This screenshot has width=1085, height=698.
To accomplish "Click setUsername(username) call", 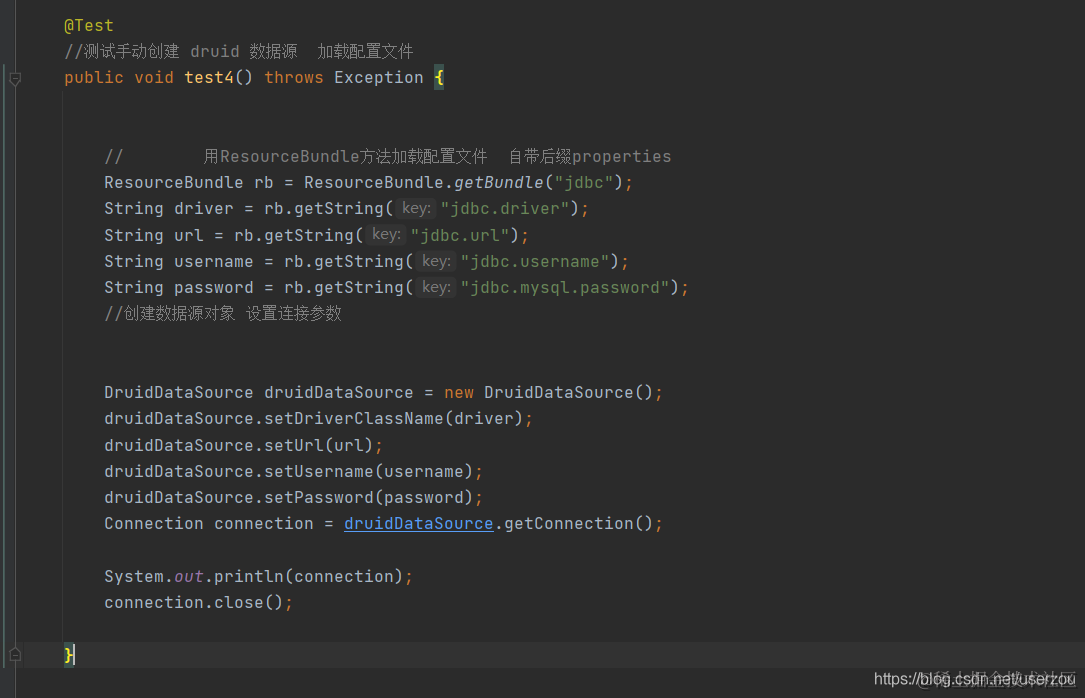I will 369,472.
